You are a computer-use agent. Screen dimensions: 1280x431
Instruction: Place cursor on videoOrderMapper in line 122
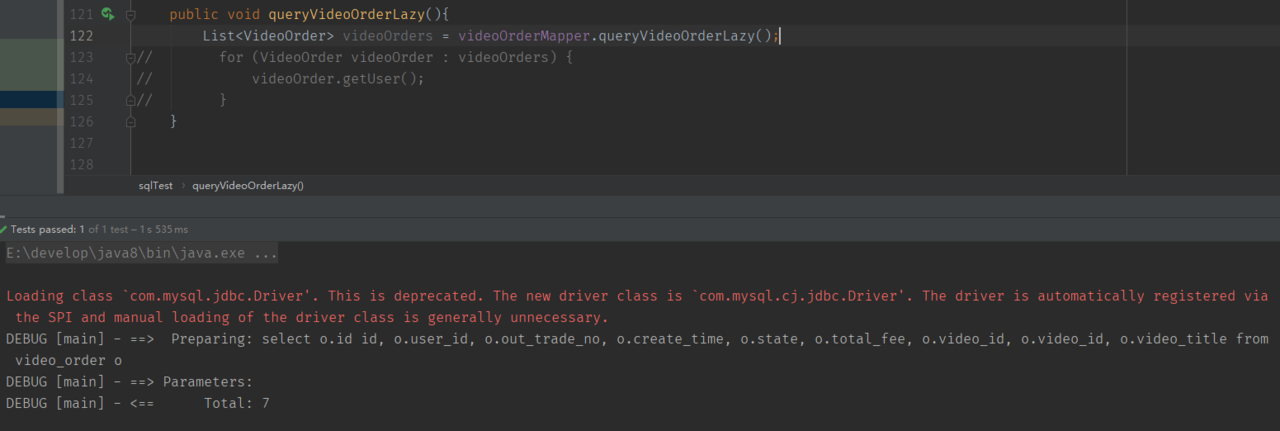point(524,36)
